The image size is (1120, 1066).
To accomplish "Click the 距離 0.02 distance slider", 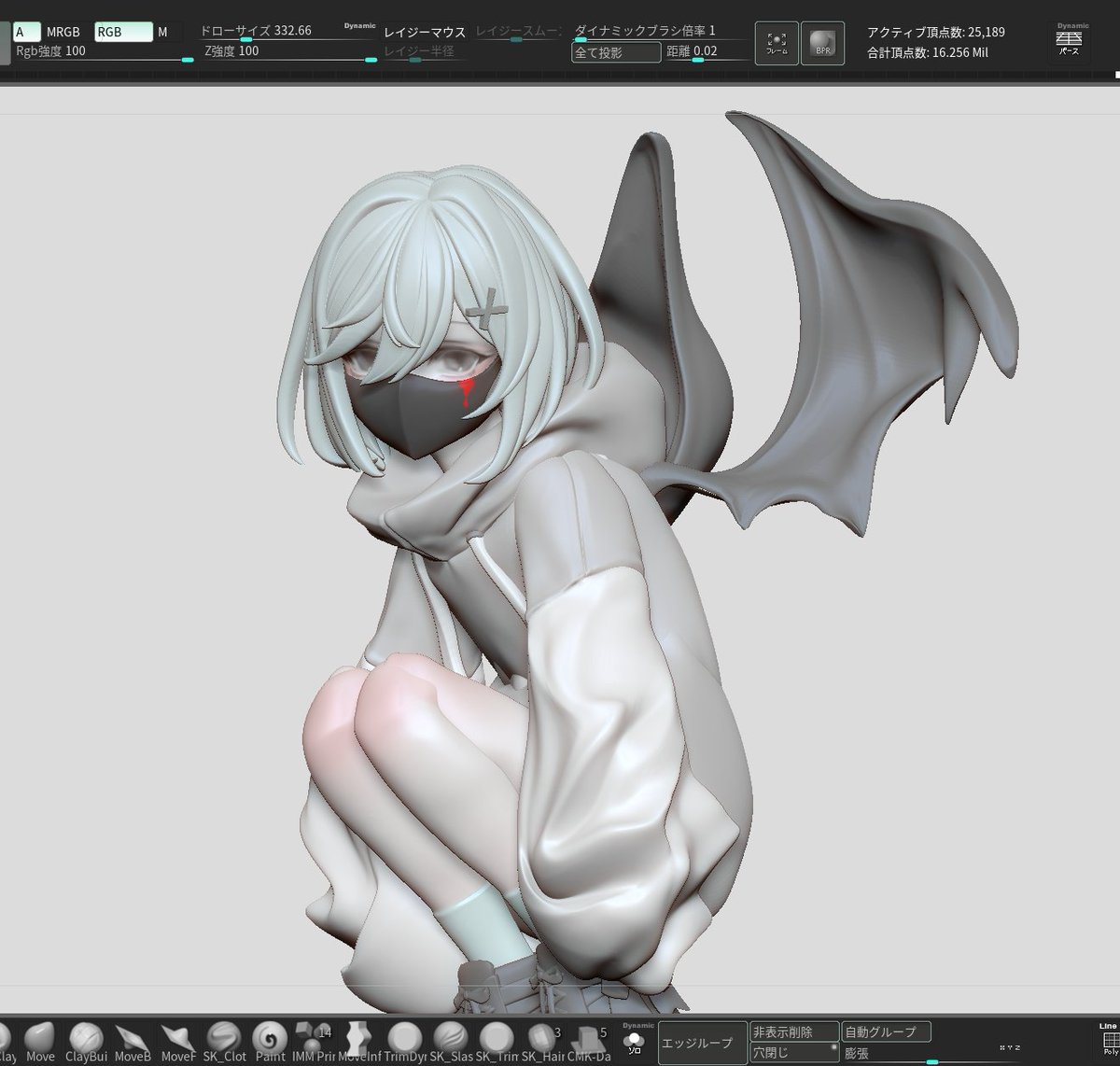I will point(707,51).
